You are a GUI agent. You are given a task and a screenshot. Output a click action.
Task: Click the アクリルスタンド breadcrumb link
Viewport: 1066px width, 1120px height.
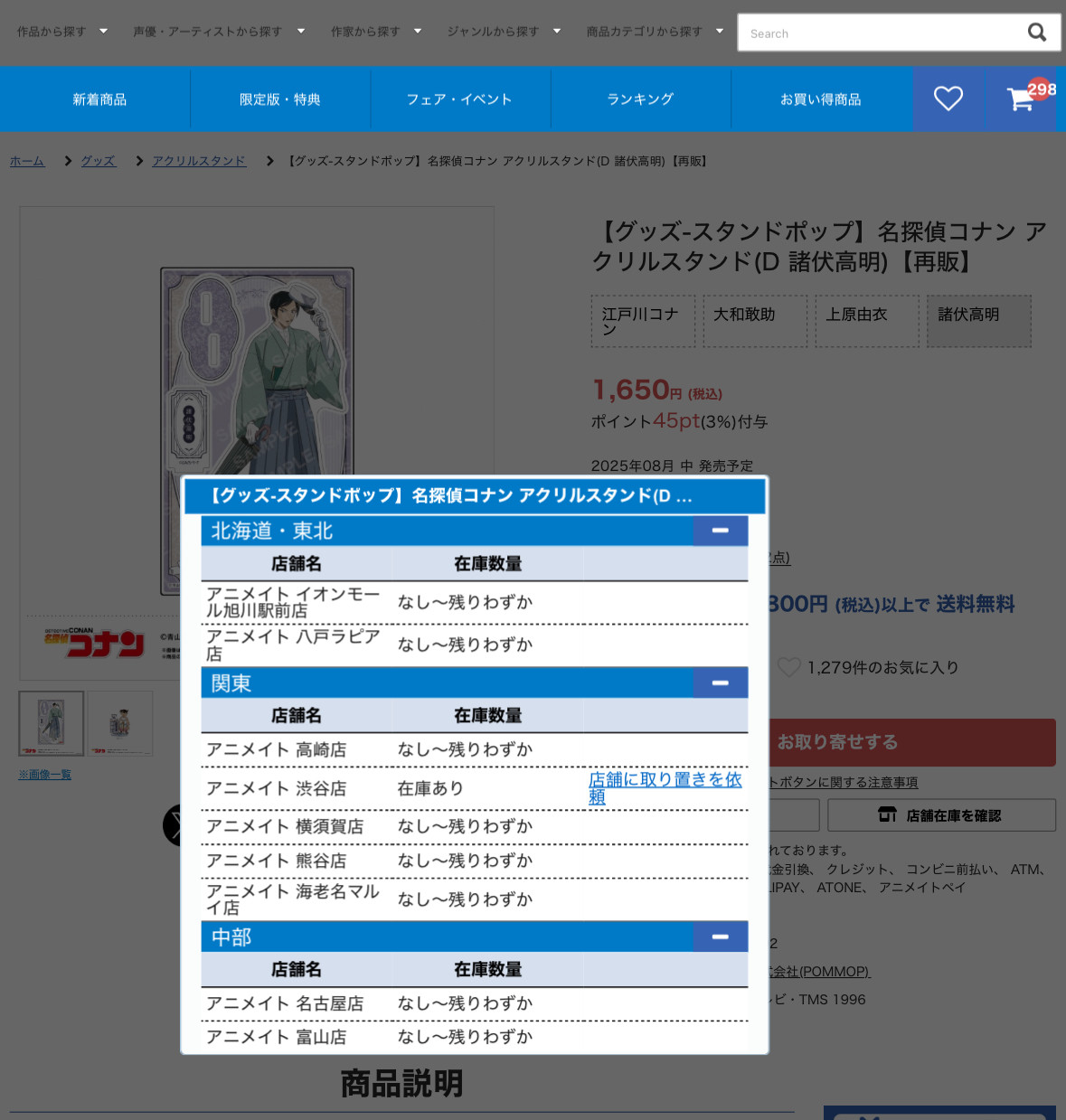point(199,161)
